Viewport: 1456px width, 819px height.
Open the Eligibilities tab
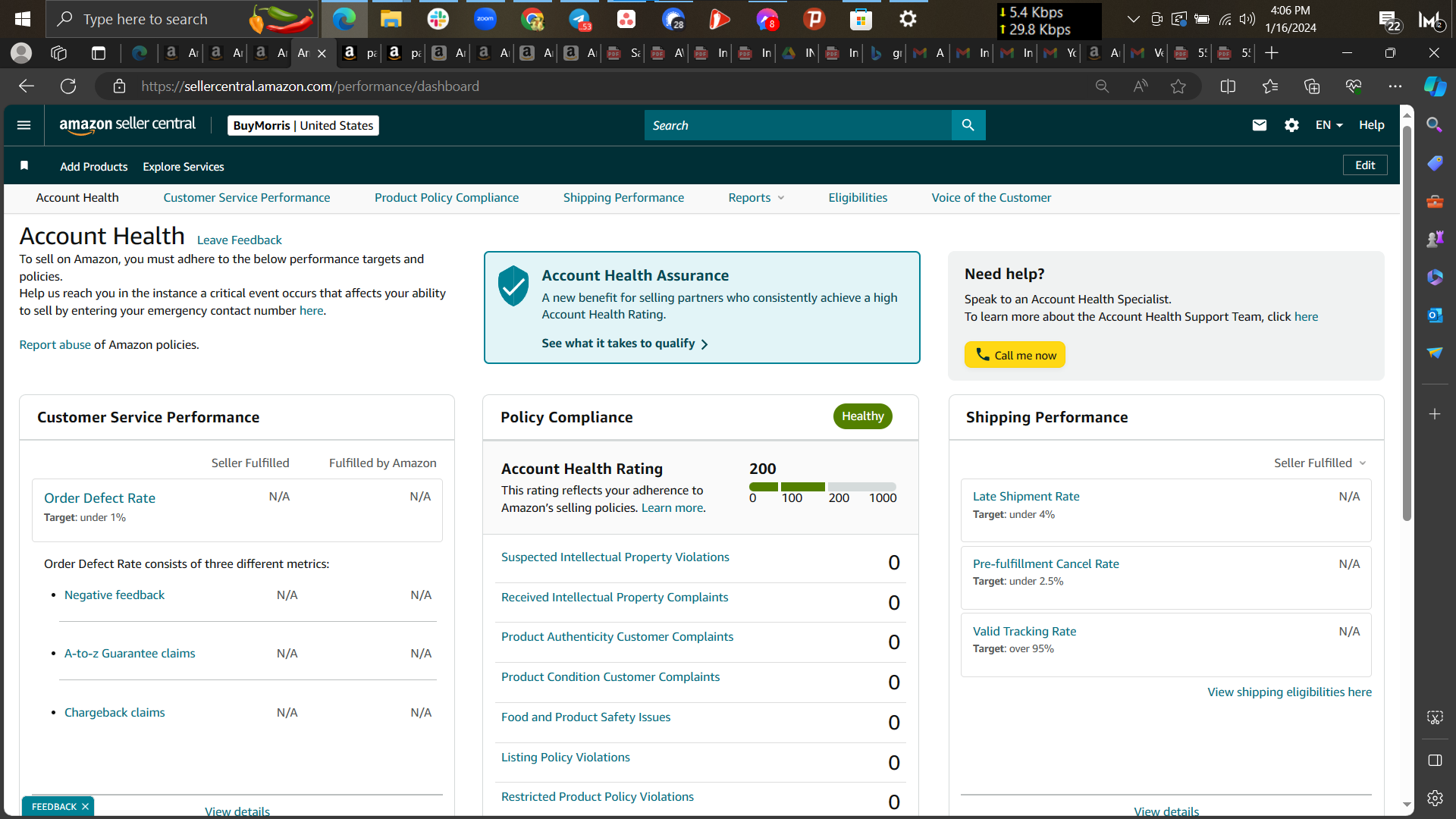point(858,198)
